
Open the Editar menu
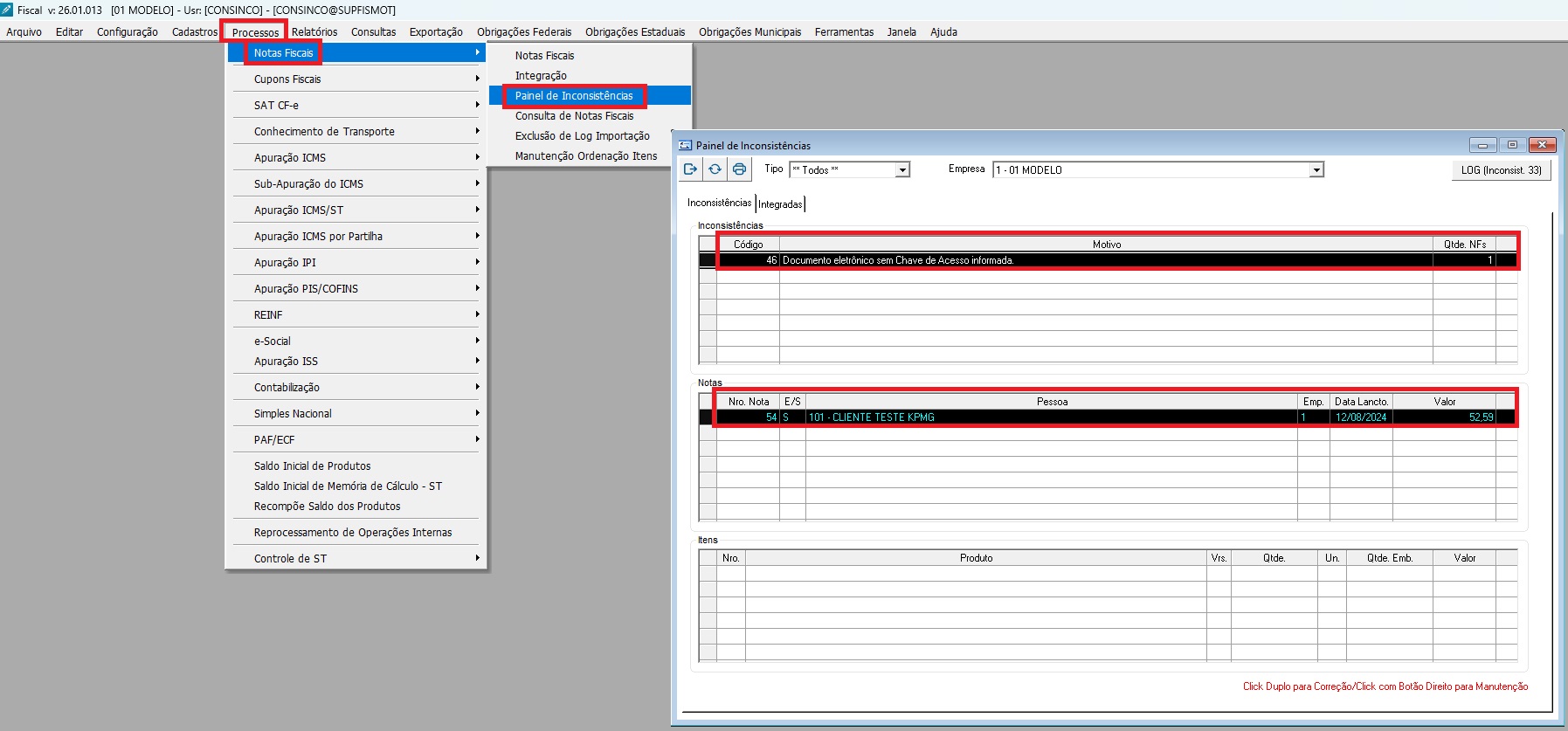pyautogui.click(x=69, y=31)
